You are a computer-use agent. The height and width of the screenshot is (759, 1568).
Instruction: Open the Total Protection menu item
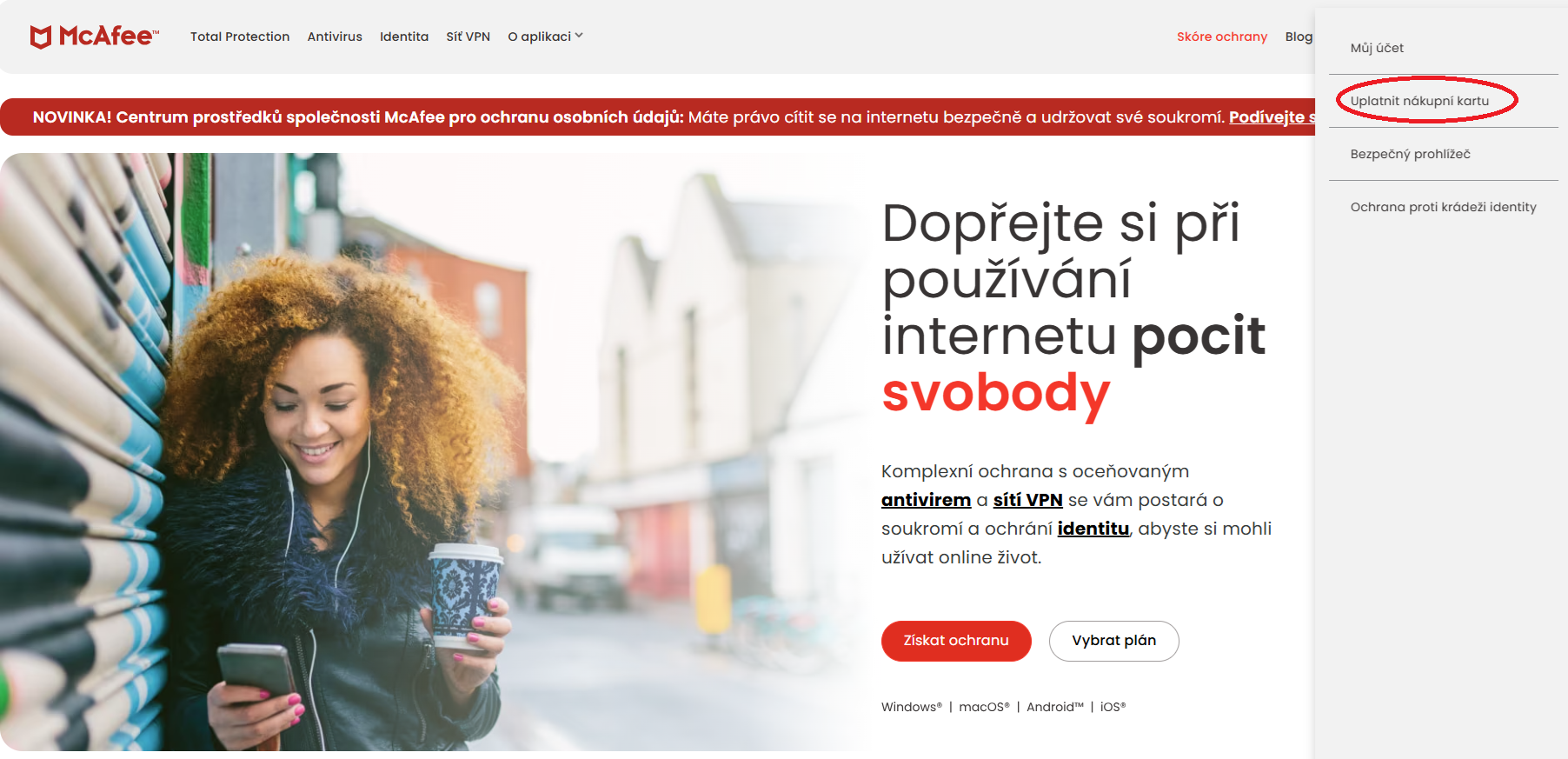(240, 37)
